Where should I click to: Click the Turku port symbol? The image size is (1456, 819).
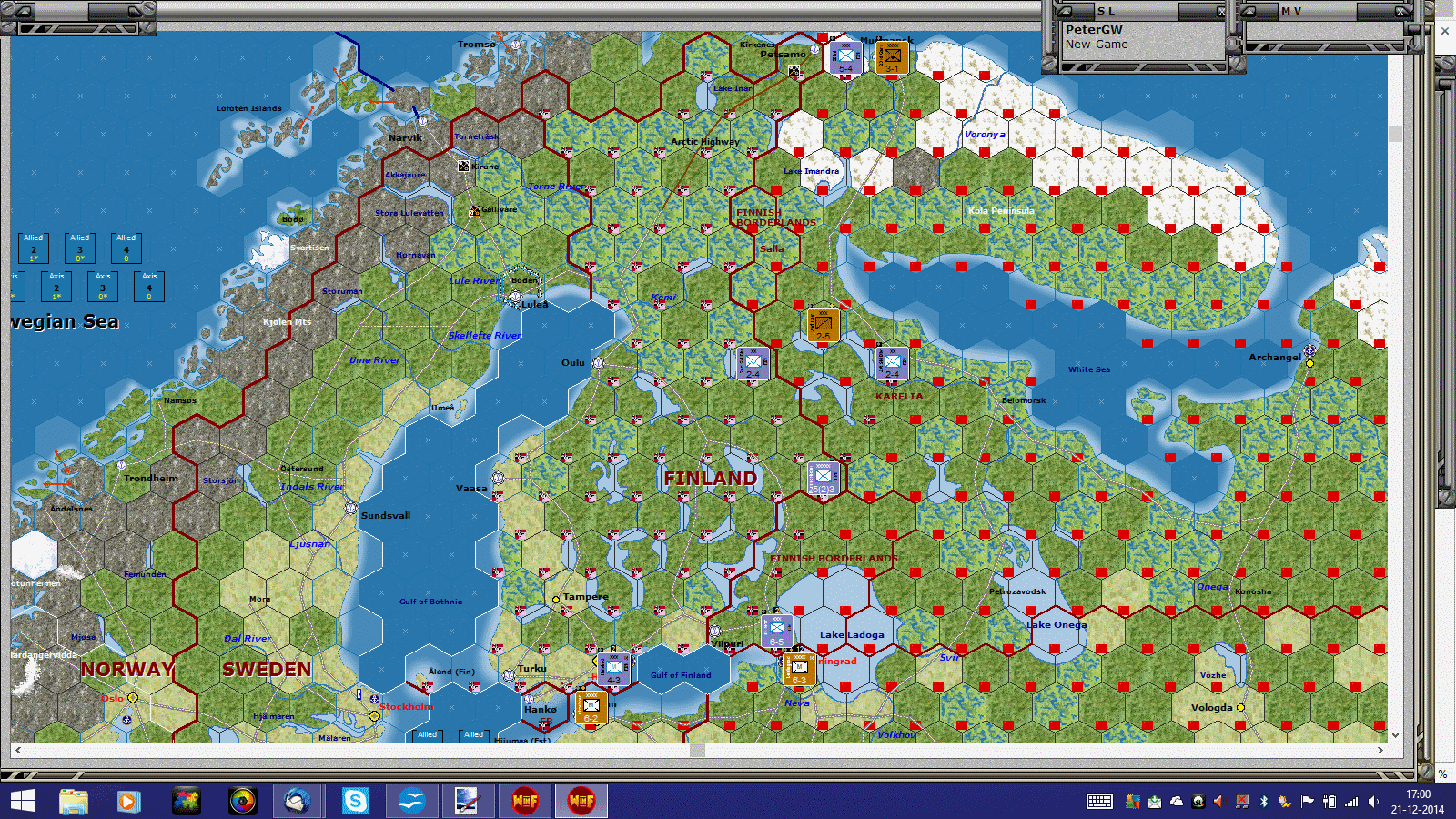click(509, 675)
